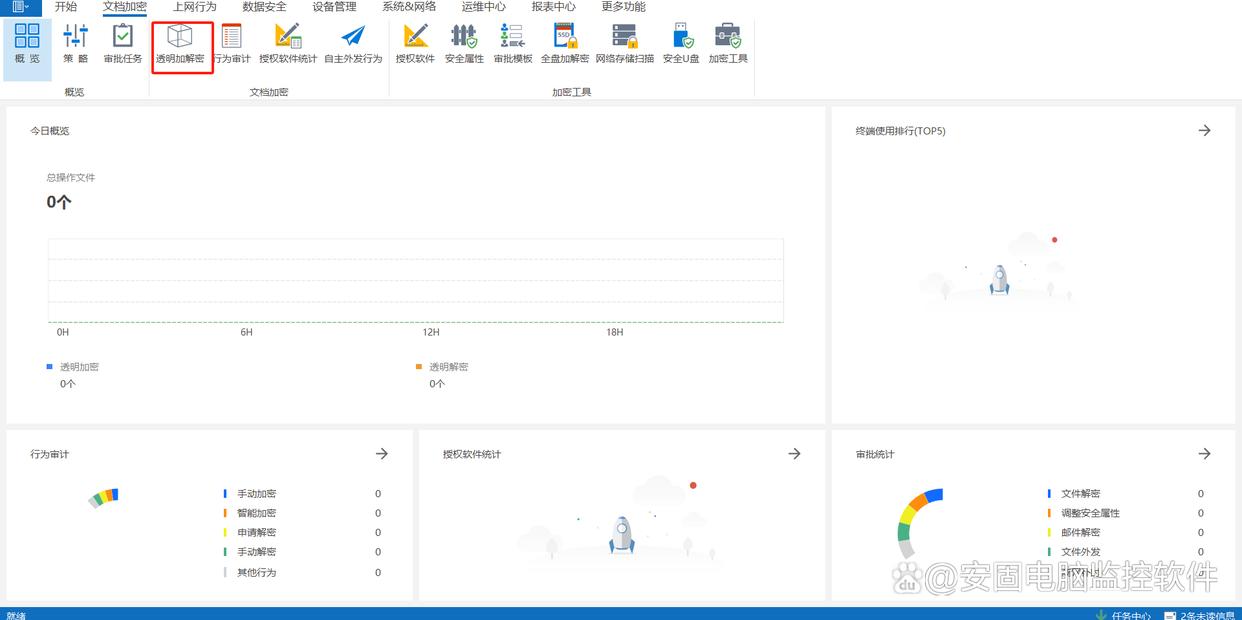This screenshot has width=1242, height=620.
Task: Select 授权软件统计 in the ribbon
Action: coord(288,45)
